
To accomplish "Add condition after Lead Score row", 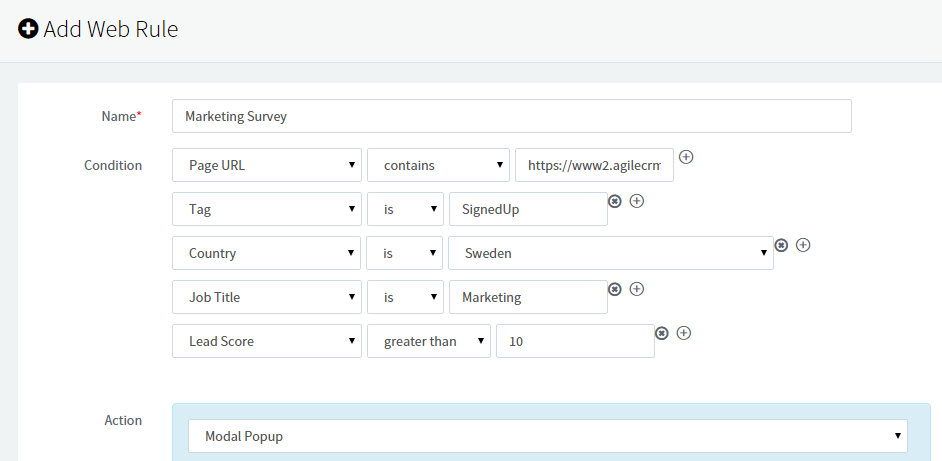I will (x=684, y=333).
